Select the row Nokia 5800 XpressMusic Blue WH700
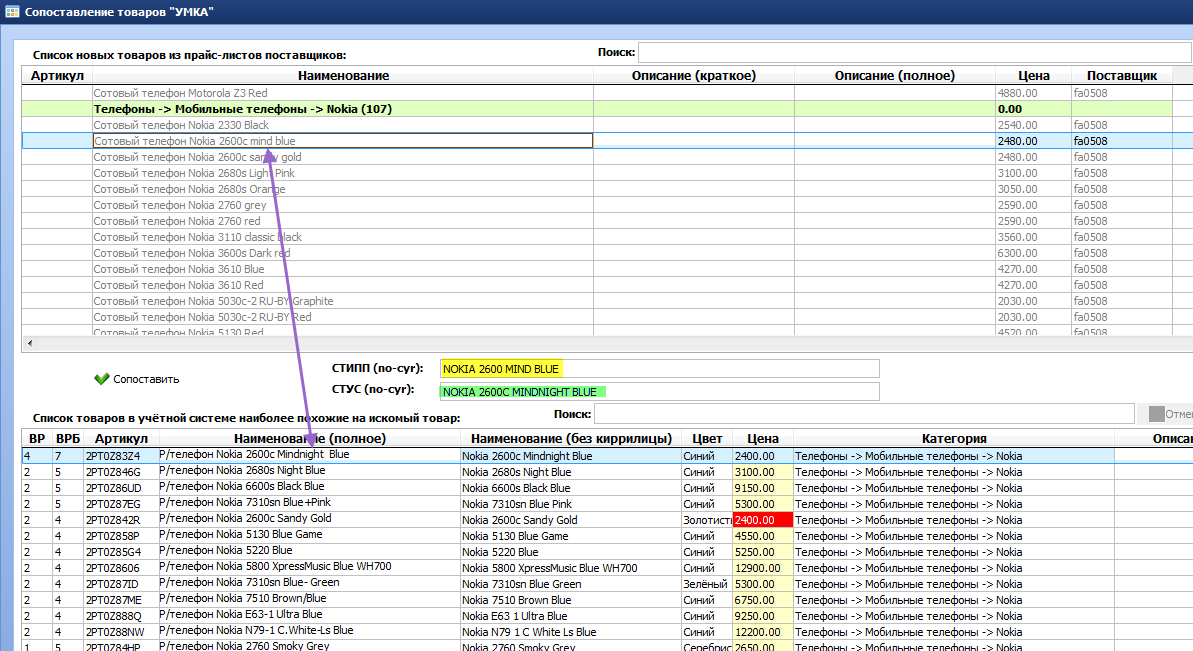 [607, 567]
